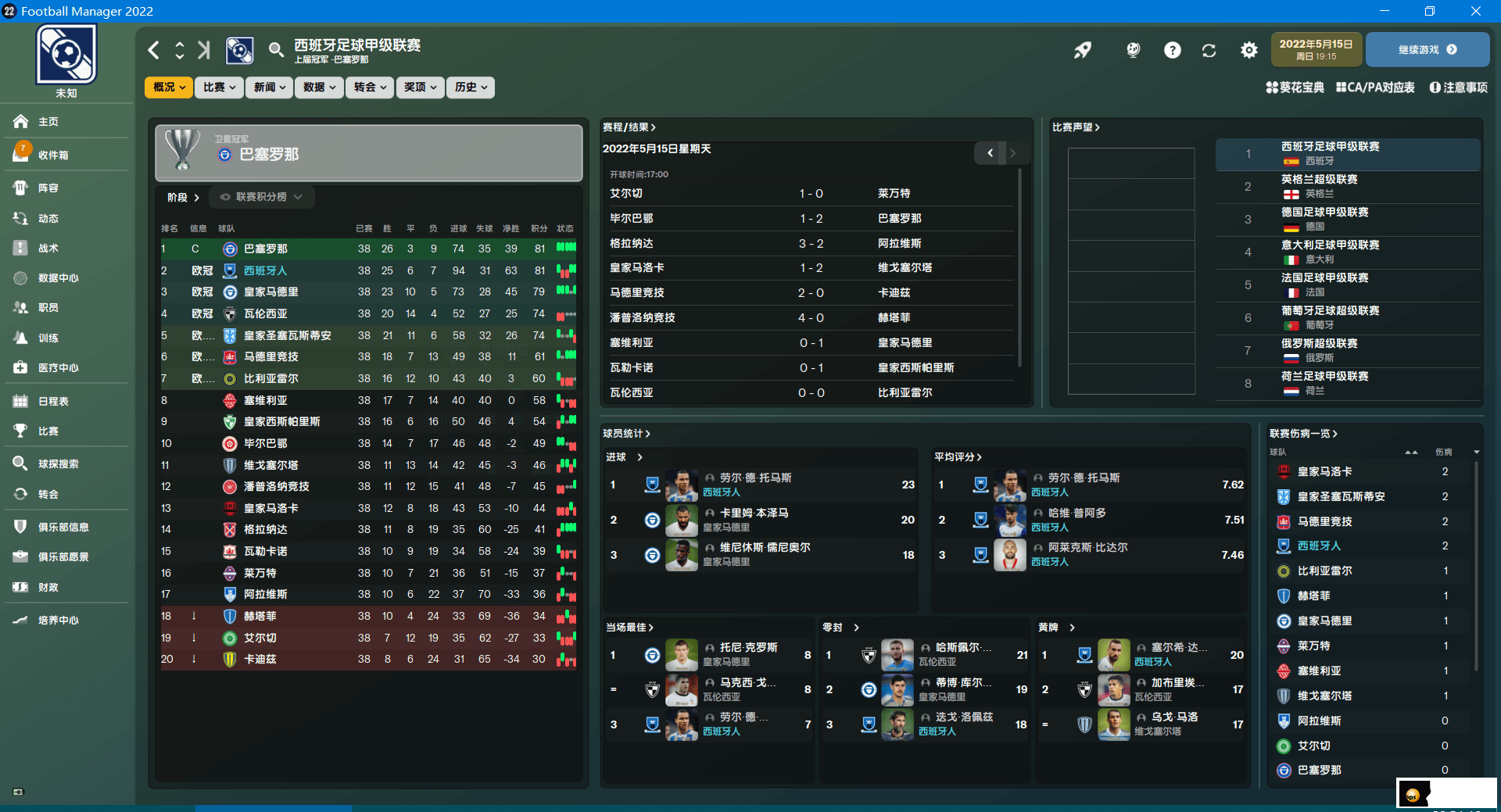Open the 球员统计 panel heading

626,433
